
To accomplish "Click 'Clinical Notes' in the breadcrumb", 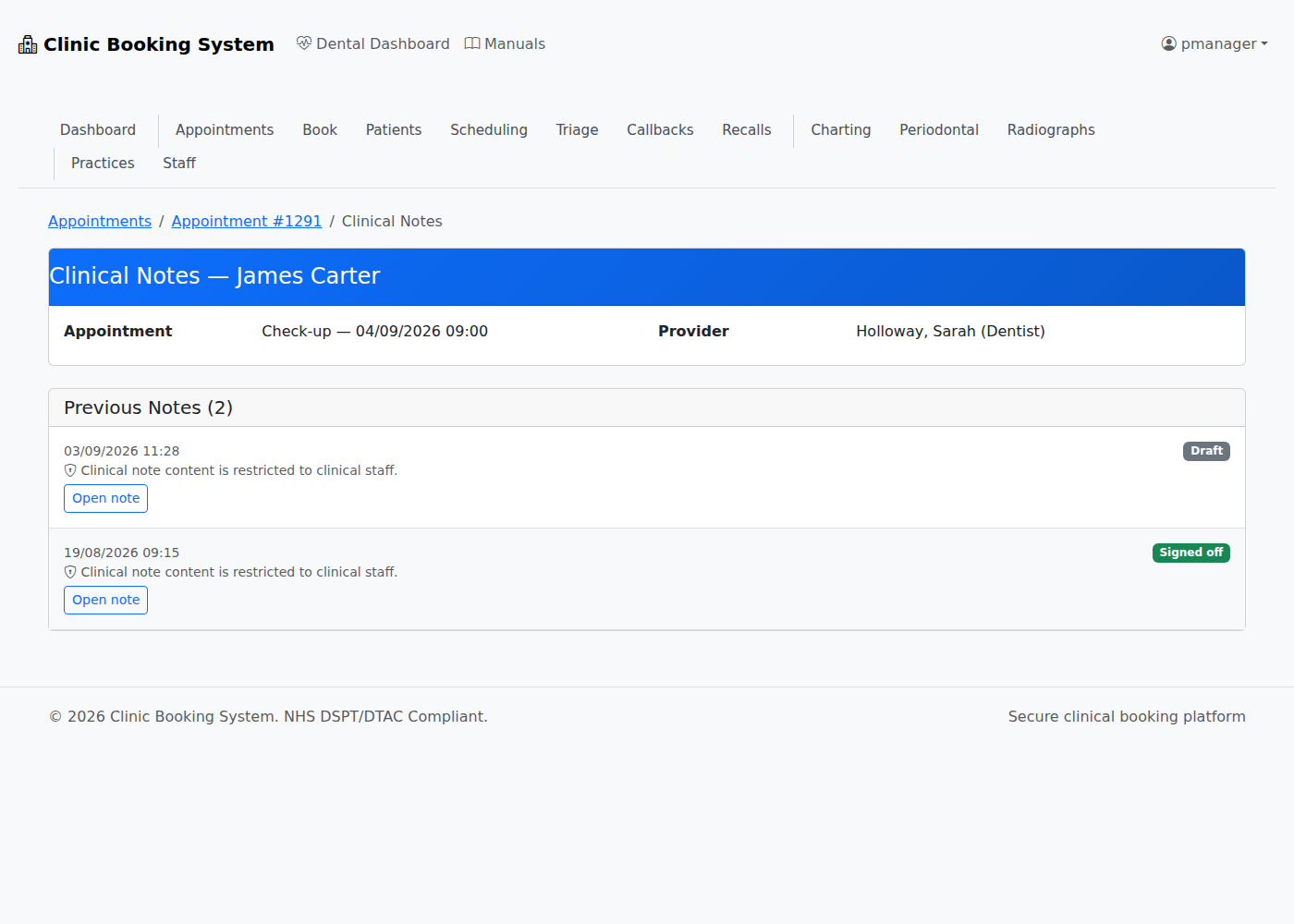I will coord(392,221).
